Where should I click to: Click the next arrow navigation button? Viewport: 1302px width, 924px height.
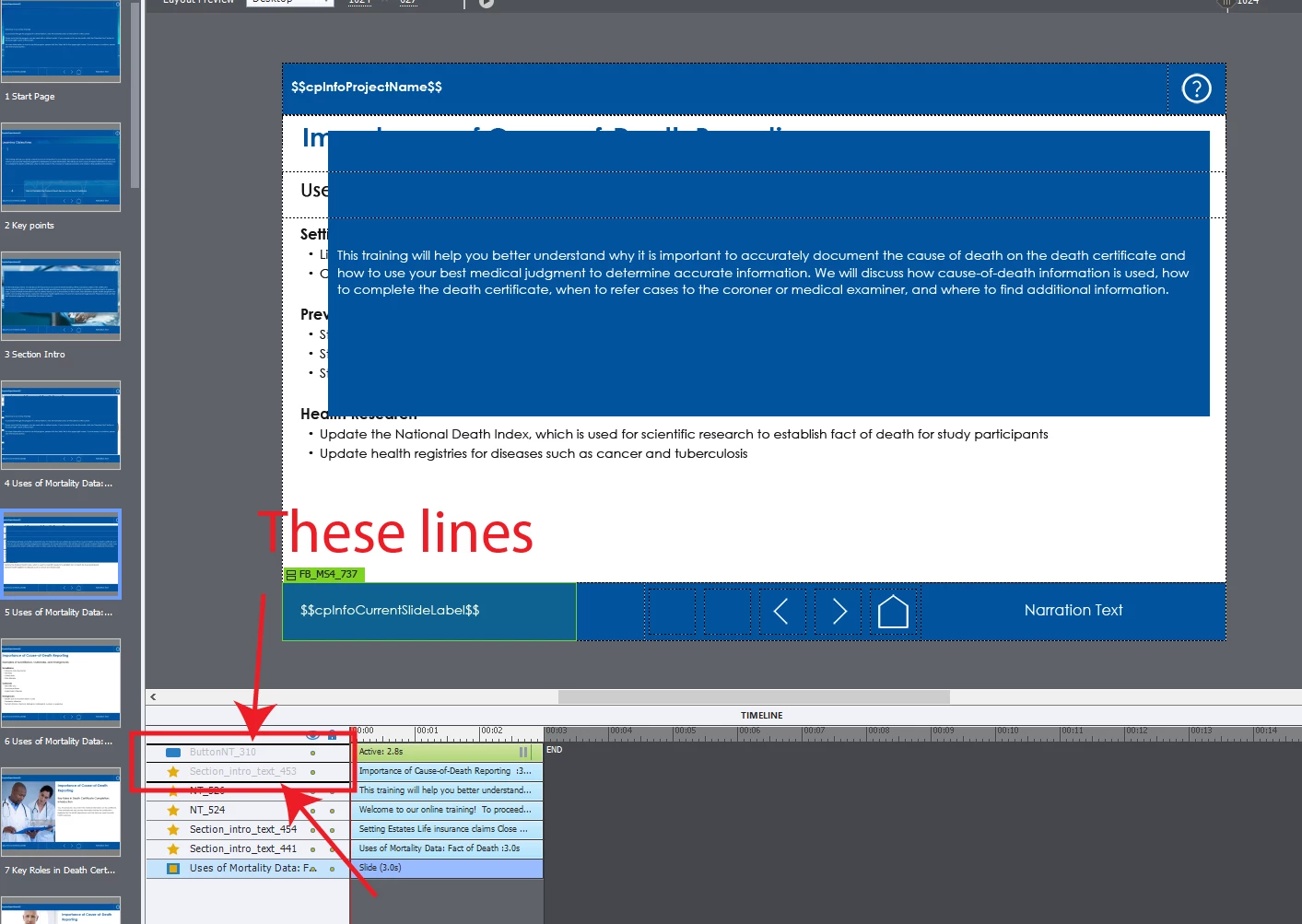839,612
